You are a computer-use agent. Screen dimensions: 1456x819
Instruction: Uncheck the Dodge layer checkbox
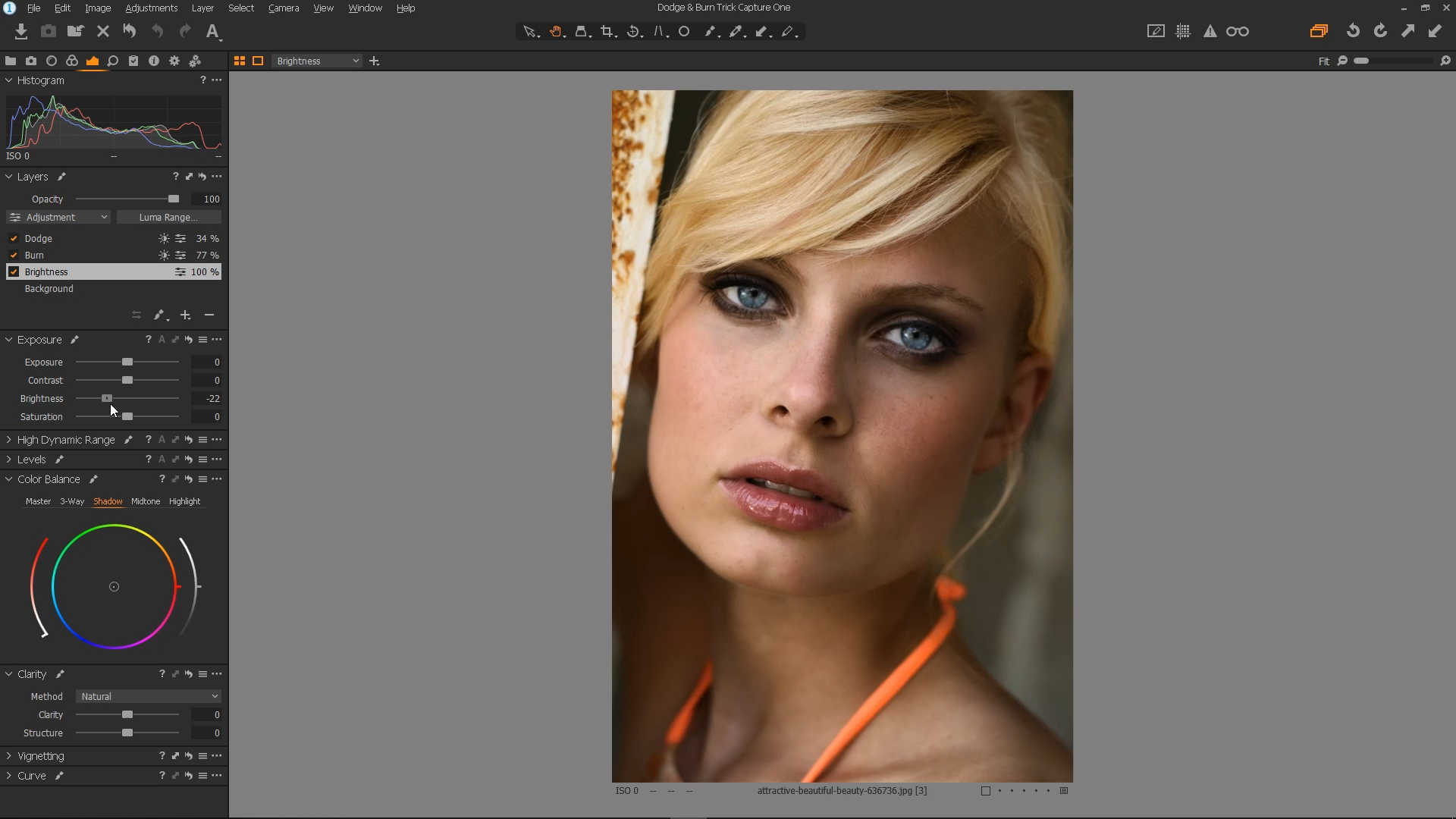coord(14,238)
